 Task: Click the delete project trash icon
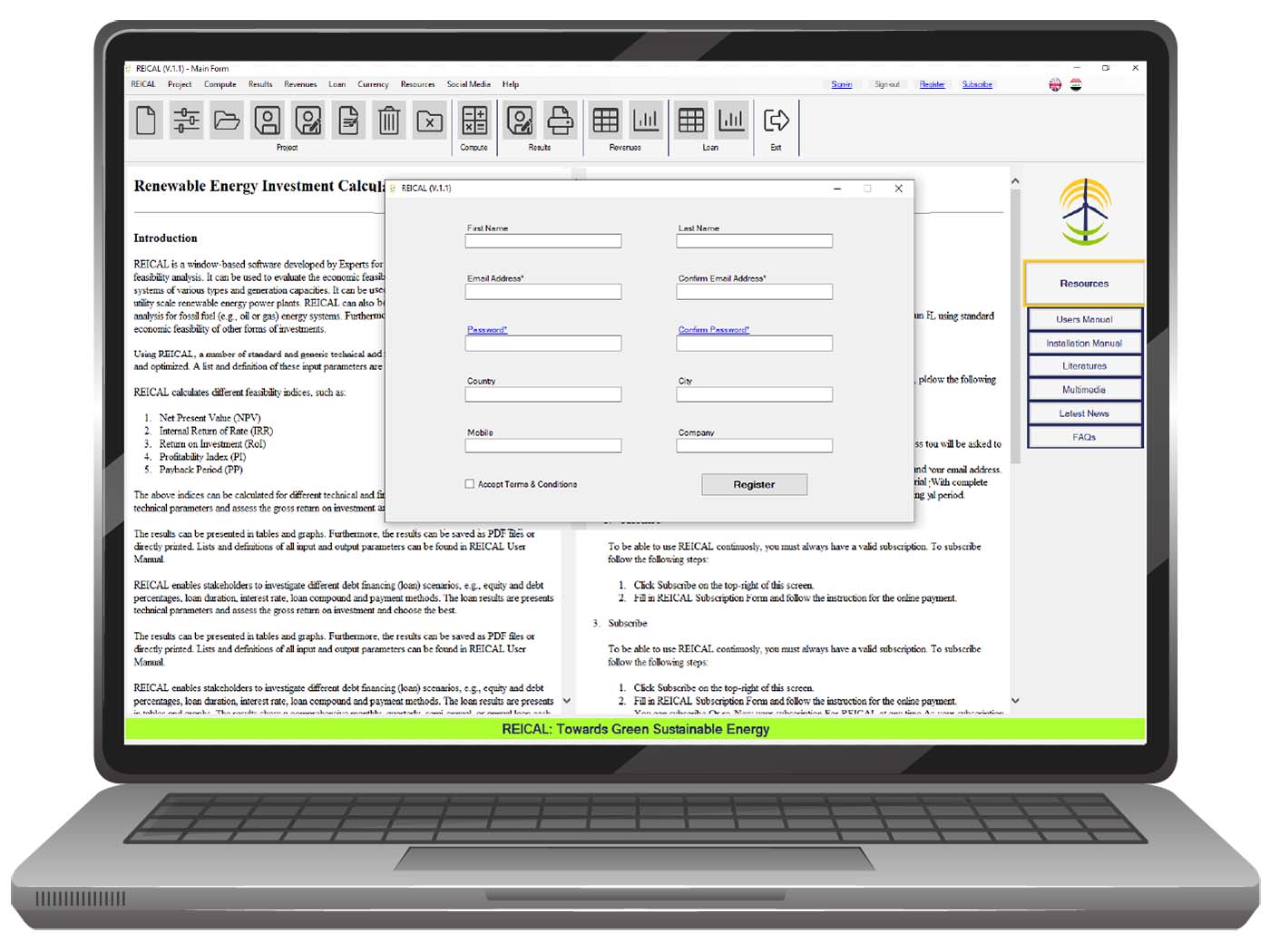click(x=389, y=121)
